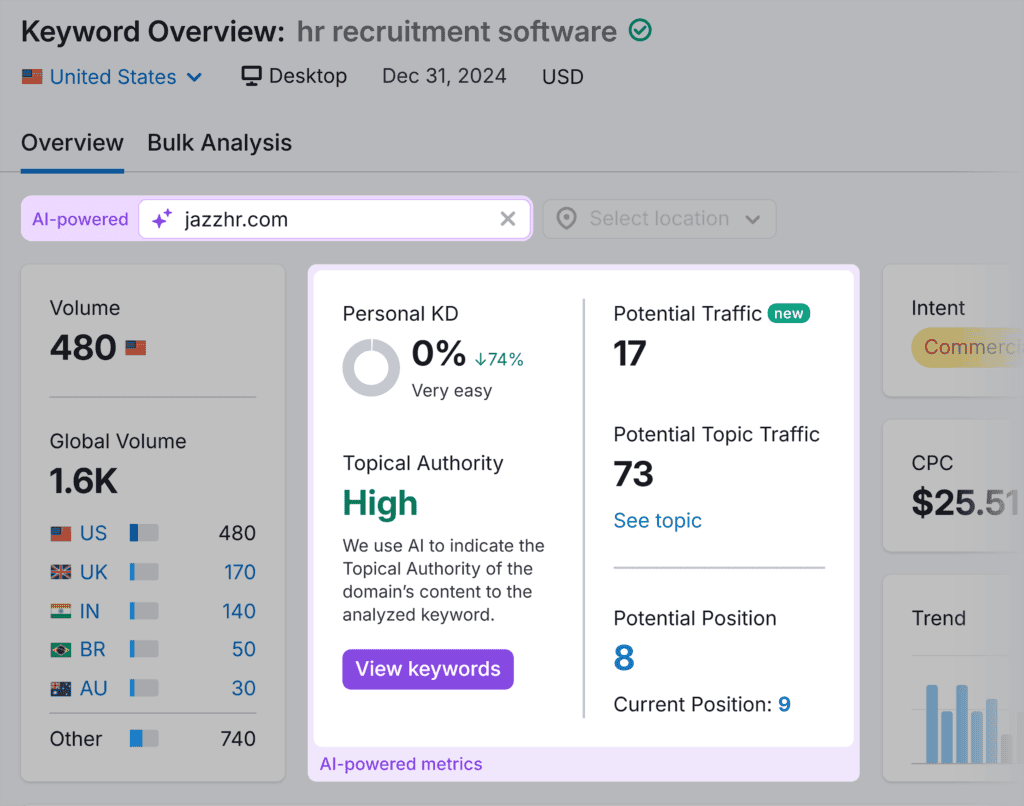Click the location pin icon
Image resolution: width=1024 pixels, height=806 pixels.
(567, 219)
